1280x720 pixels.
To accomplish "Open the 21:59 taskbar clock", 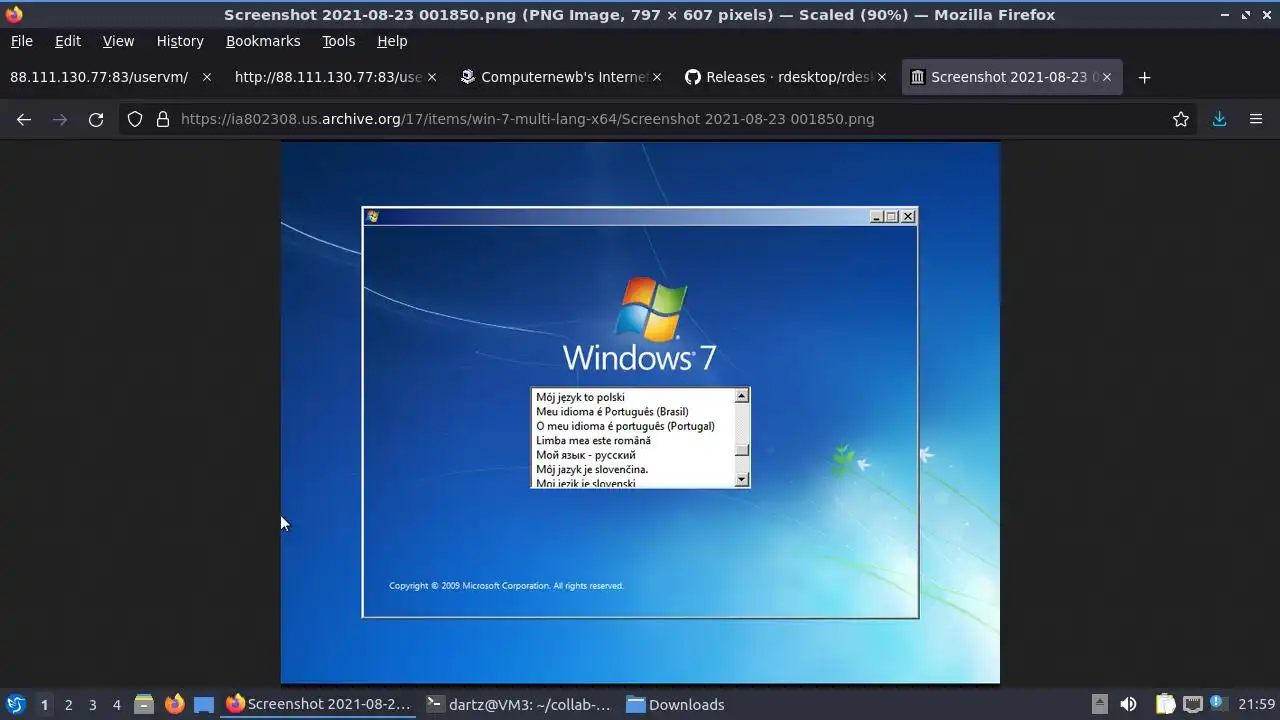I will [1256, 704].
